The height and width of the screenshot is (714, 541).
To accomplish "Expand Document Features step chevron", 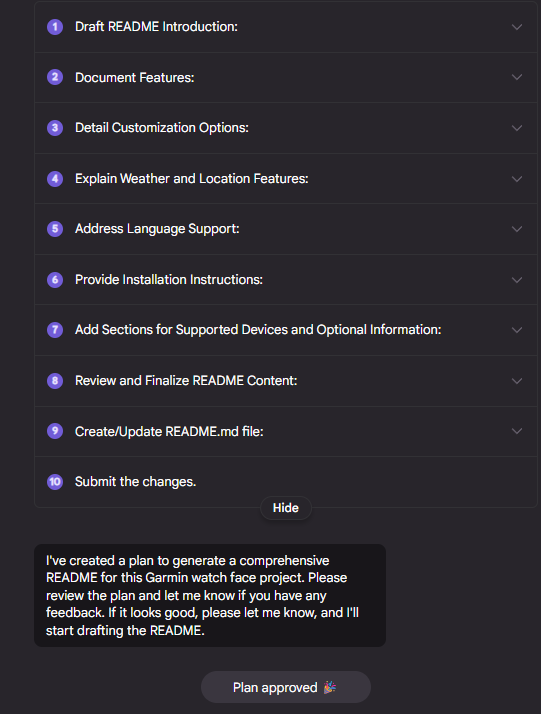I will pos(517,77).
